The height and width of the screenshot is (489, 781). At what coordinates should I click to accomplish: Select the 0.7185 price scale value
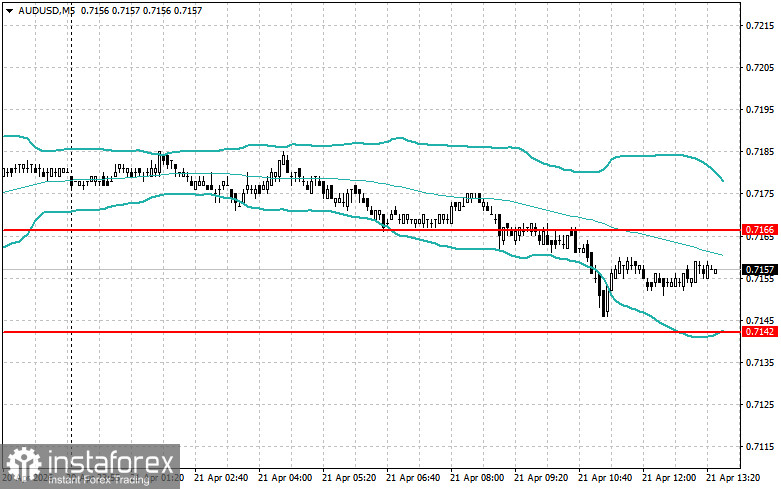[760, 151]
